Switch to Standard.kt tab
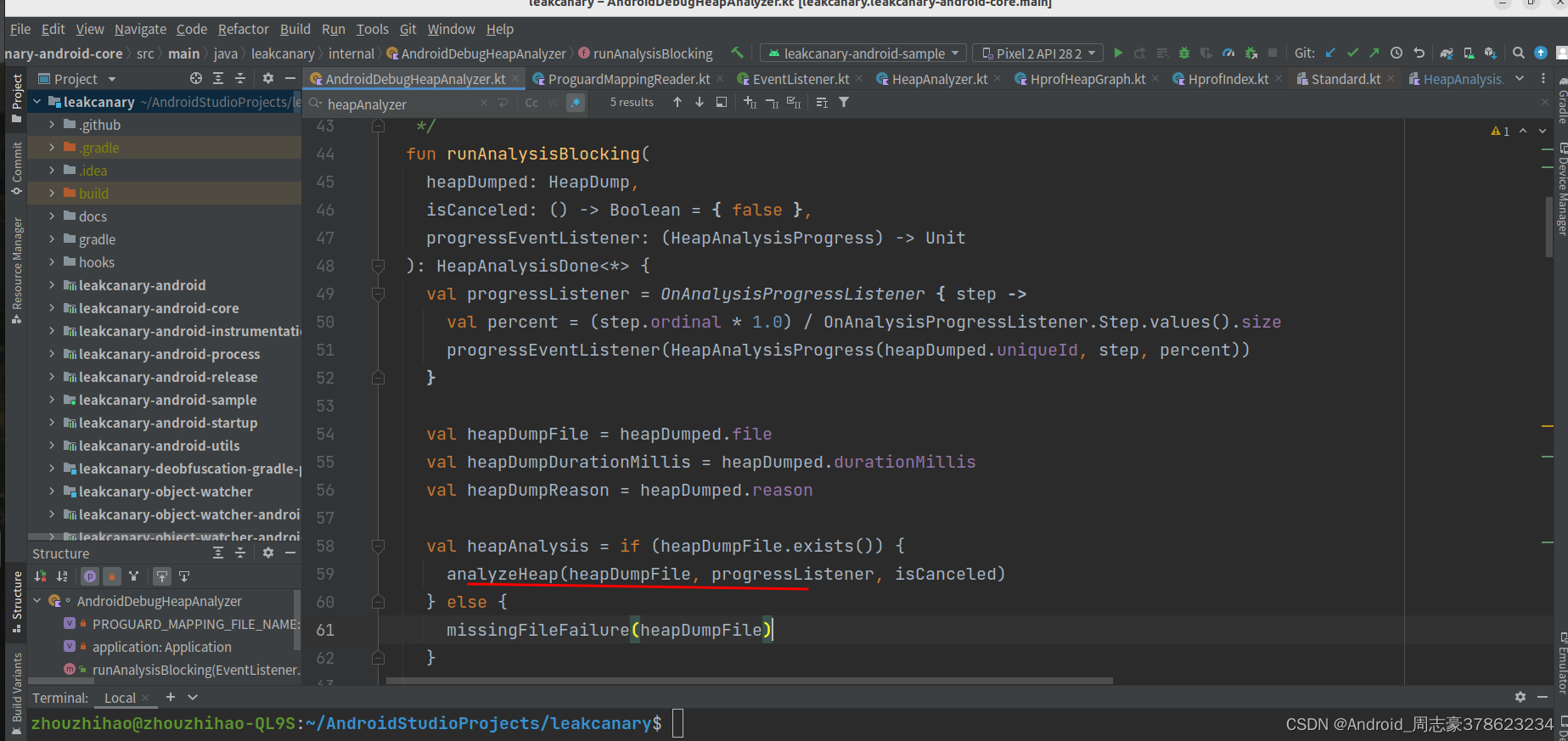 pos(1345,79)
